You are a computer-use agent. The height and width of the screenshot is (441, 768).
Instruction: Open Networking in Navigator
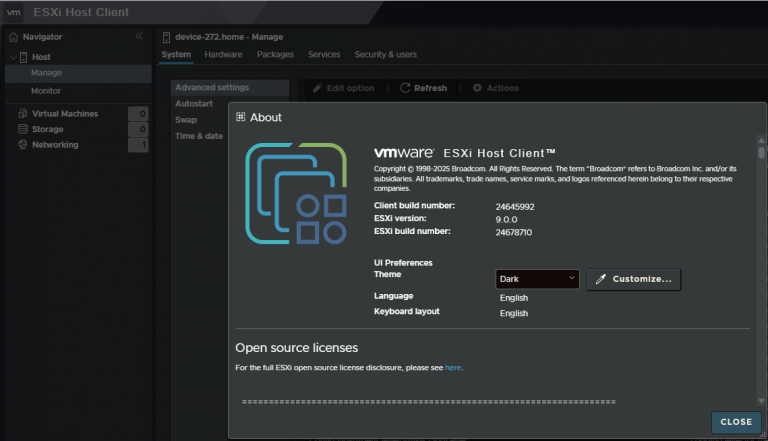click(55, 145)
